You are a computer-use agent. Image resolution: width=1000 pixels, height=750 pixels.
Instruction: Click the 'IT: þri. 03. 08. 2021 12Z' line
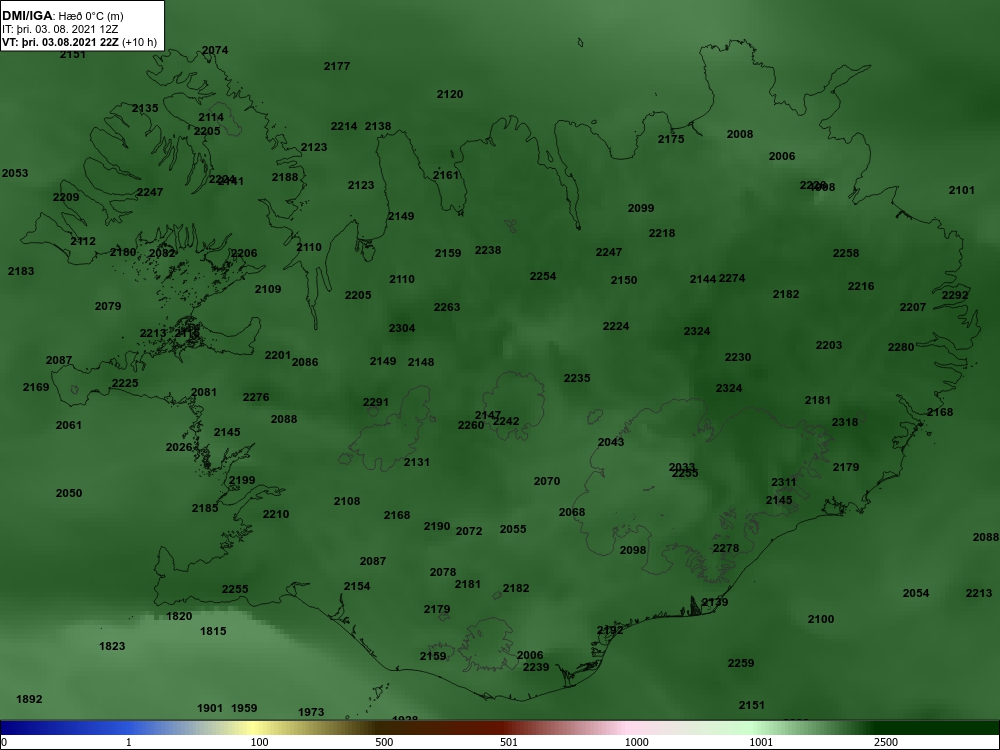60,29
